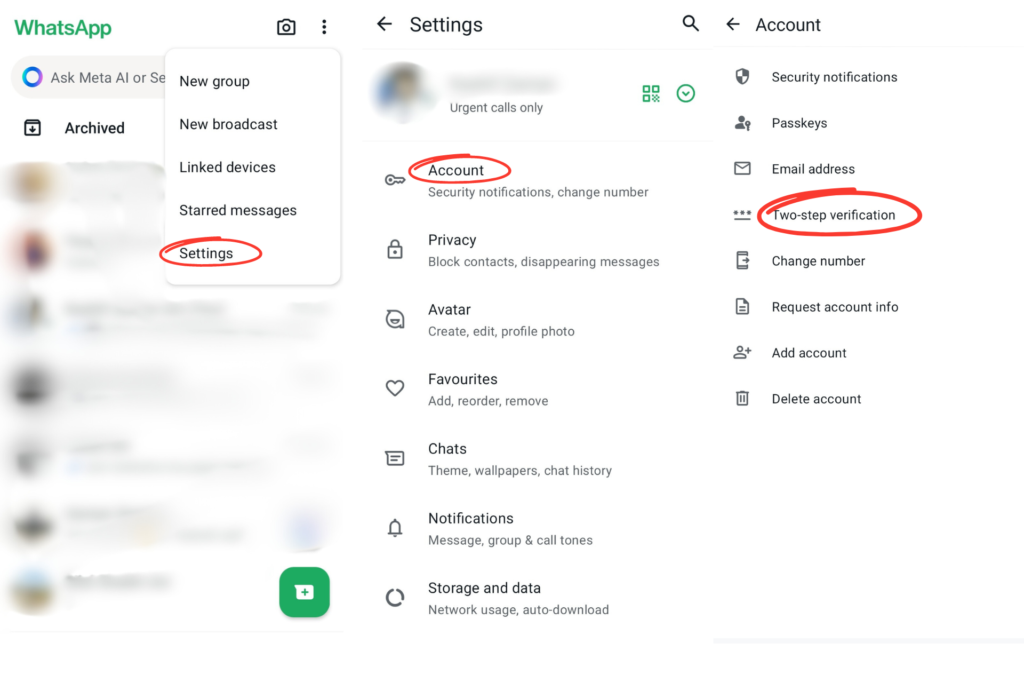The image size is (1024, 683).
Task: Tap the Urgent calls only status text
Action: [496, 107]
